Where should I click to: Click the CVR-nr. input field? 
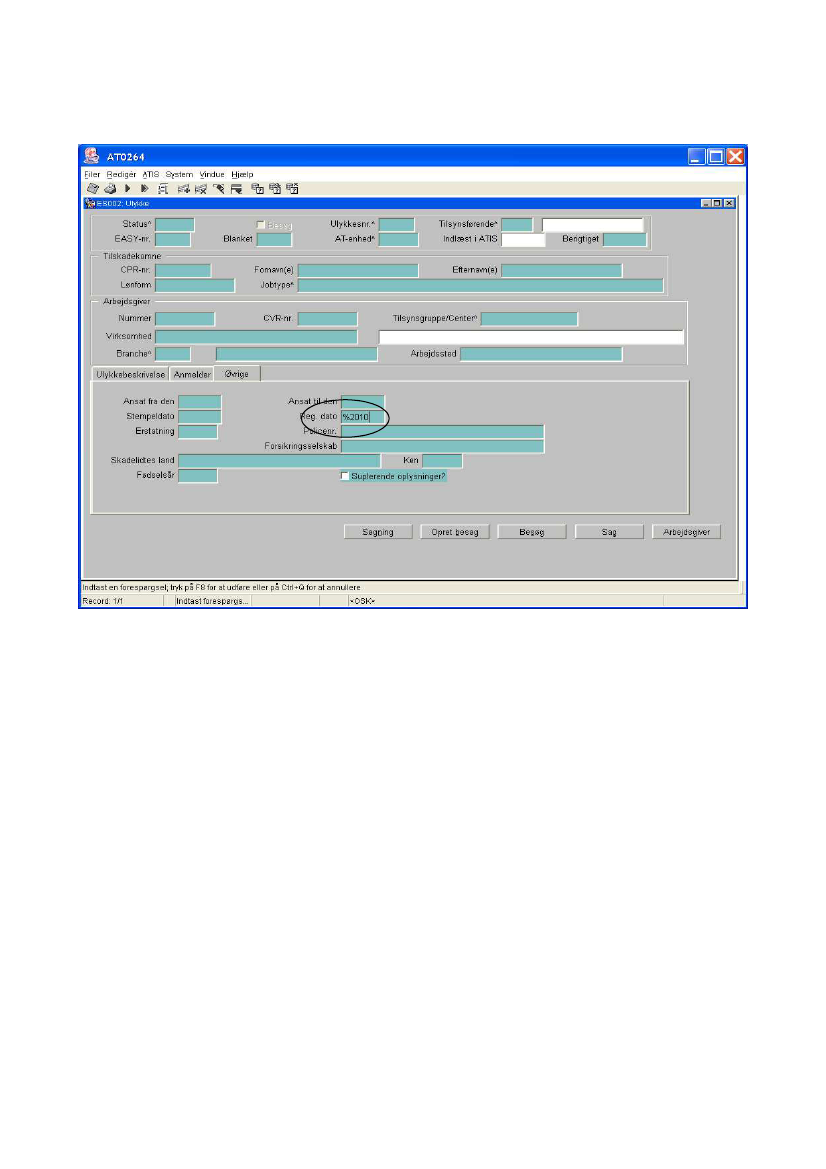point(327,318)
